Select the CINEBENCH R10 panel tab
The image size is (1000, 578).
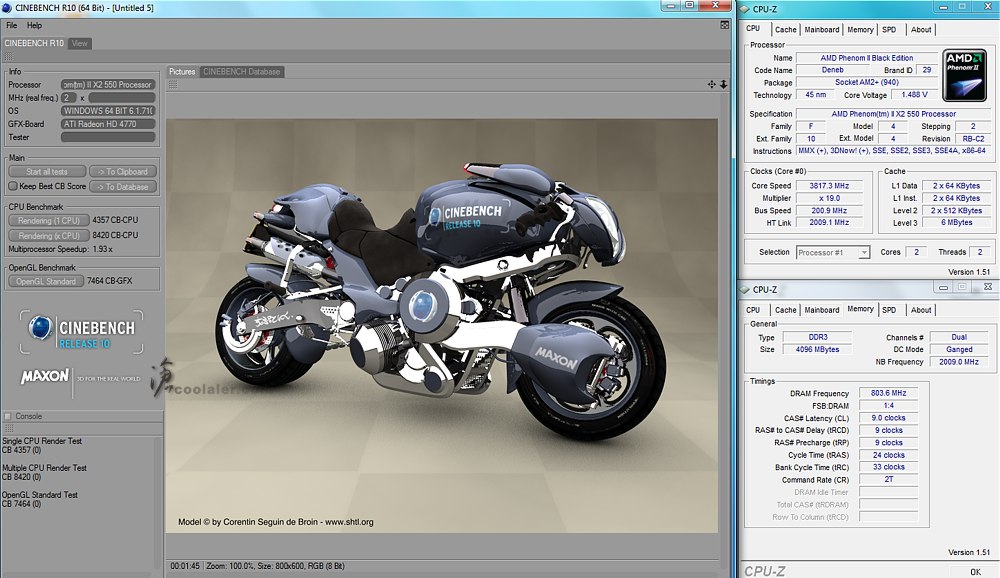34,43
